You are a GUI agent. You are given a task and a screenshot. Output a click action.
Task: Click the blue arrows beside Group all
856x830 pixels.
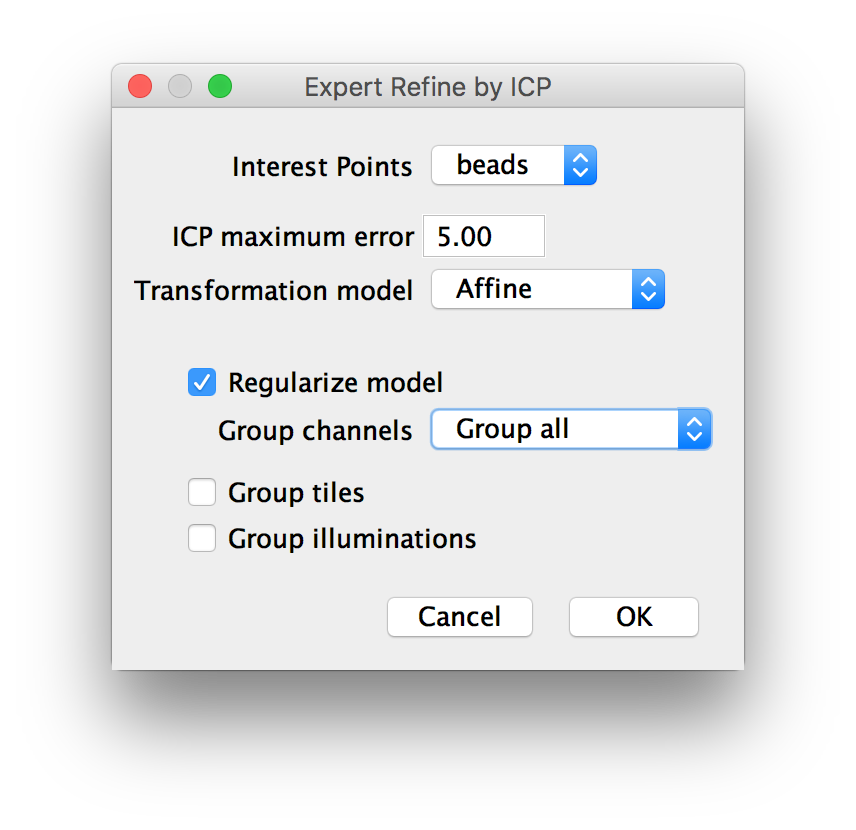(694, 429)
